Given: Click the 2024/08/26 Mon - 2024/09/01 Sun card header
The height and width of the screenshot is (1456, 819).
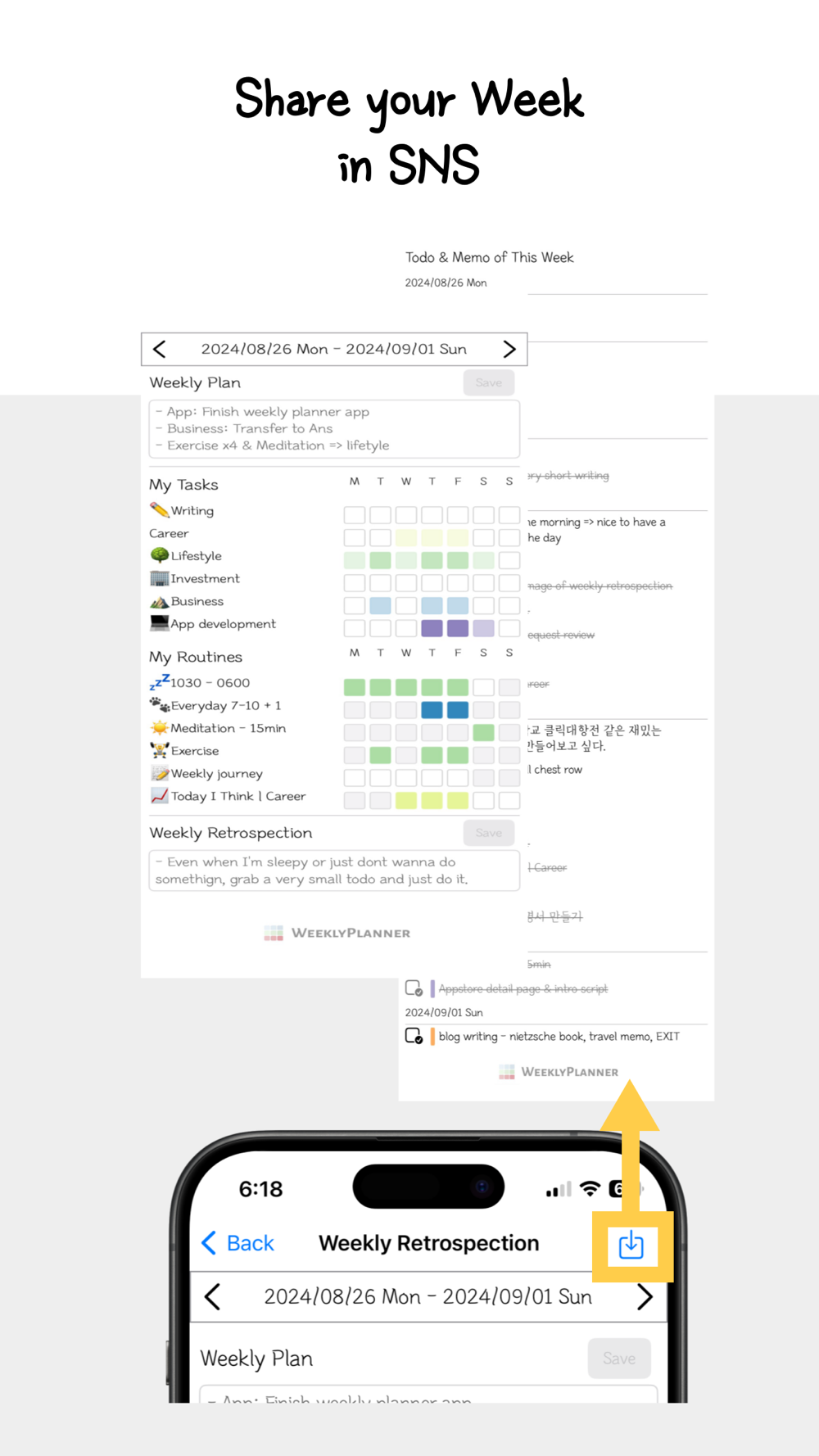Looking at the screenshot, I should point(334,349).
